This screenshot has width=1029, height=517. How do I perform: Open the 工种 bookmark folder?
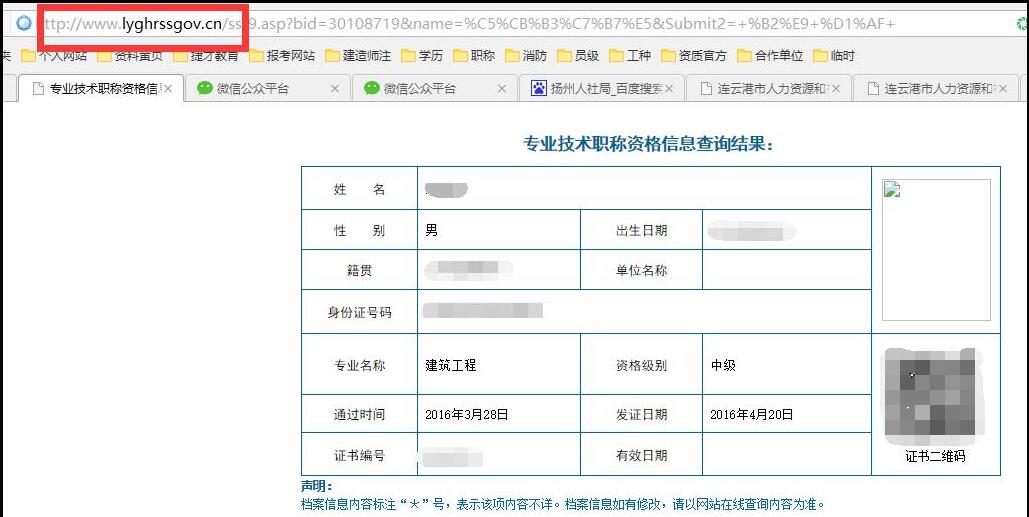click(x=630, y=56)
